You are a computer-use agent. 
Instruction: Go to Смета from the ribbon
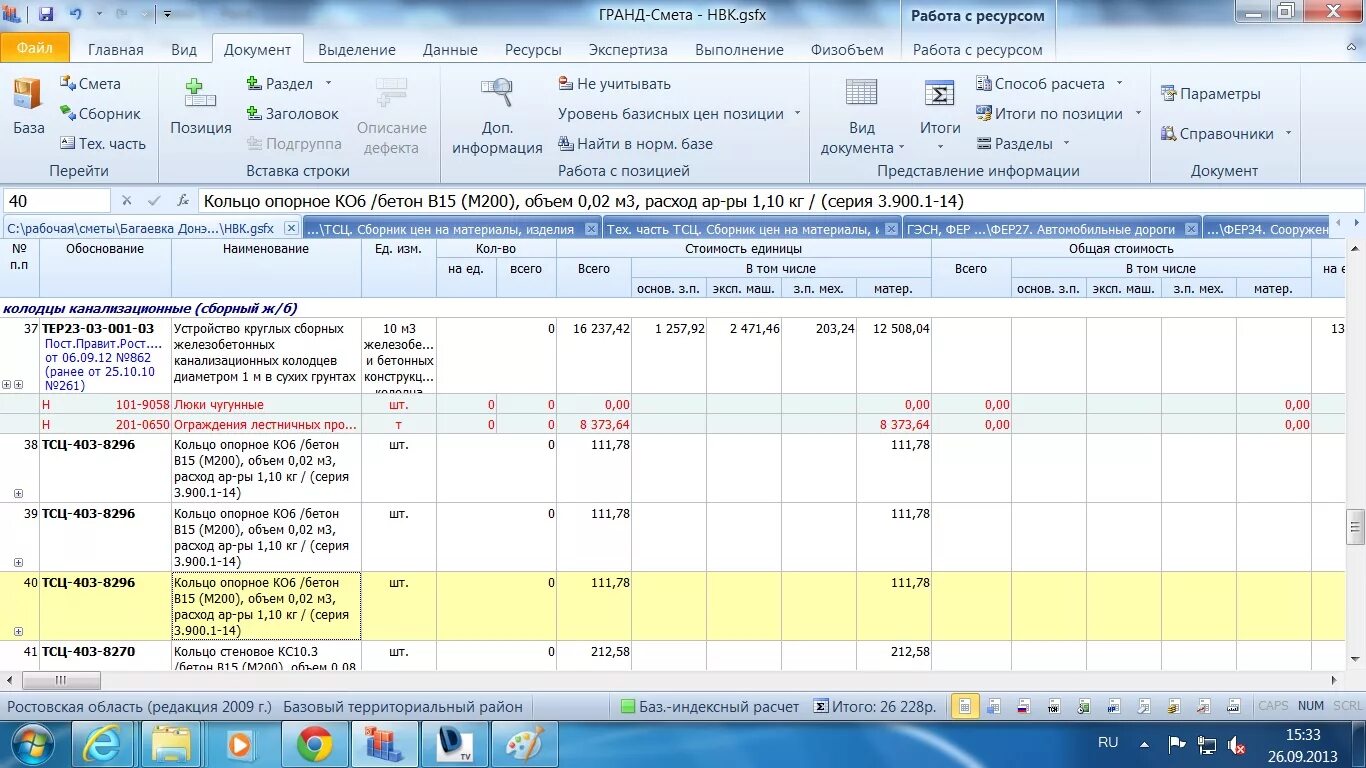[90, 84]
